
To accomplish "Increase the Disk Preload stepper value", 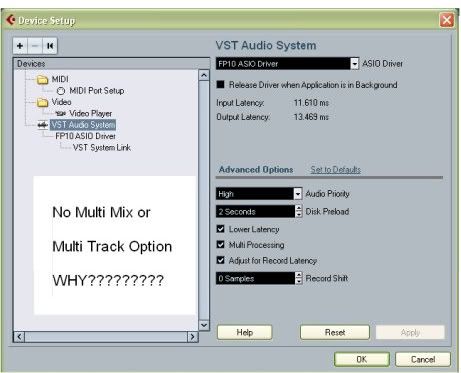I will click(x=299, y=208).
